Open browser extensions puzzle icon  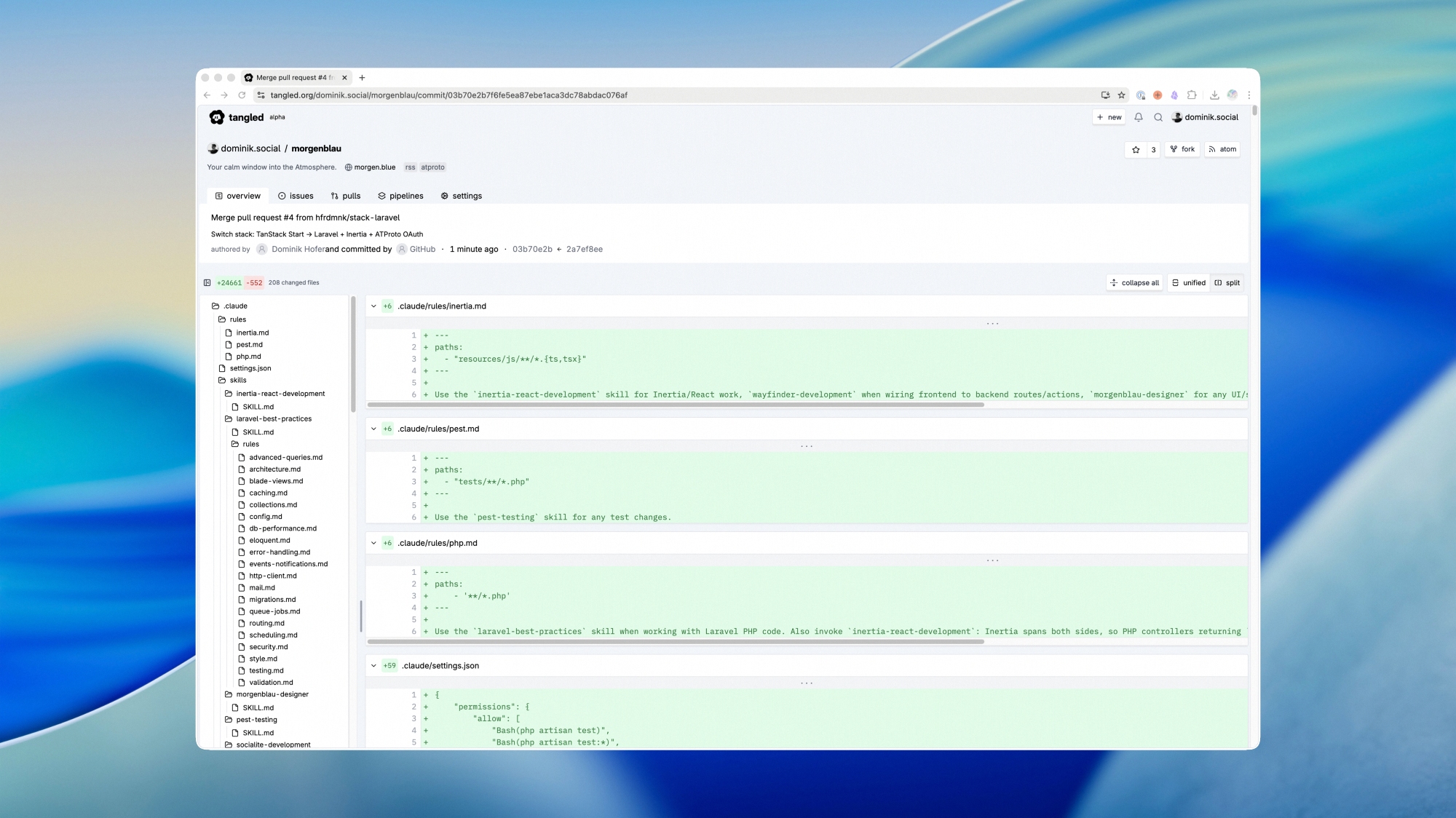click(1192, 95)
